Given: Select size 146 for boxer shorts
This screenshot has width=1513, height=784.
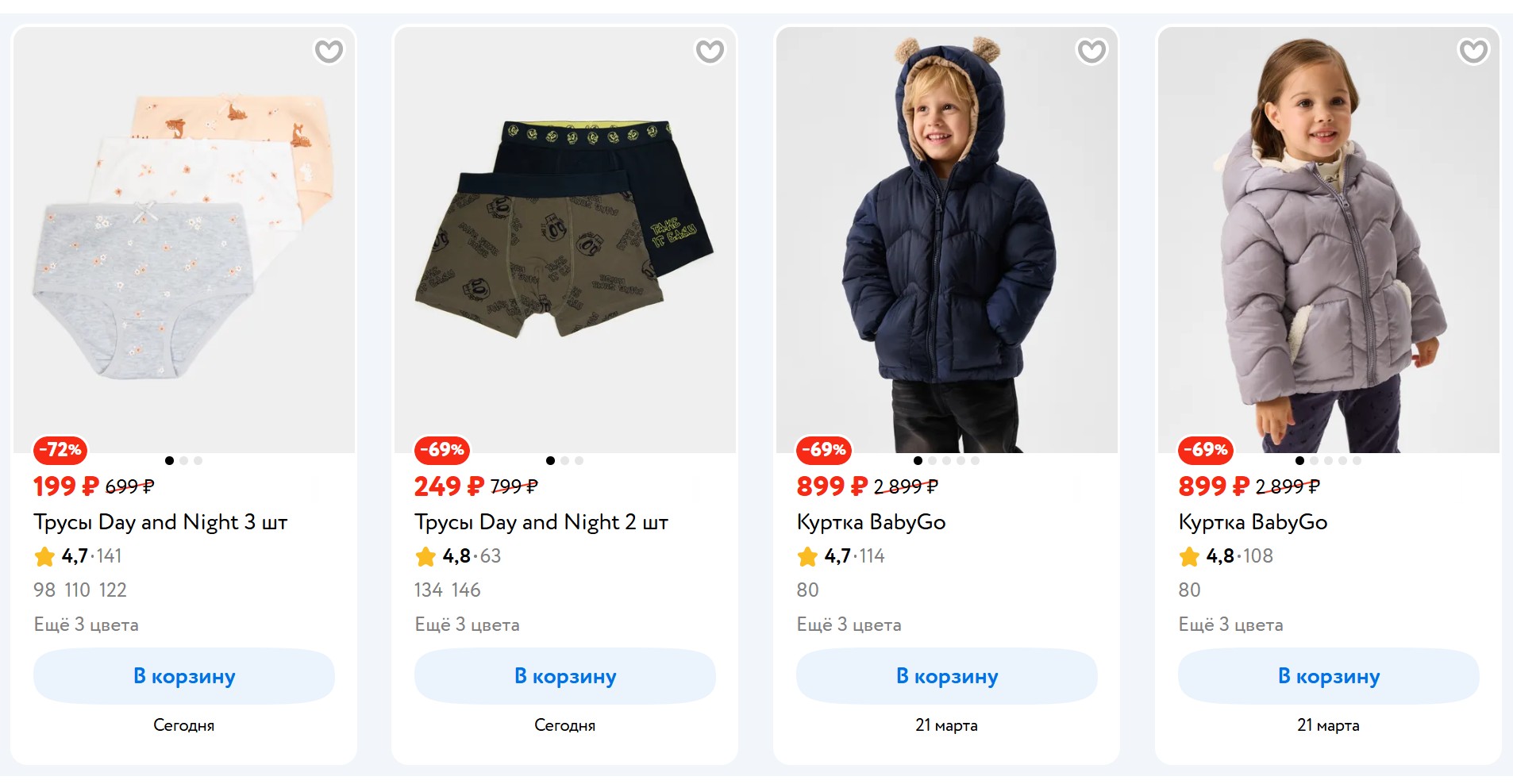Looking at the screenshot, I should point(466,590).
